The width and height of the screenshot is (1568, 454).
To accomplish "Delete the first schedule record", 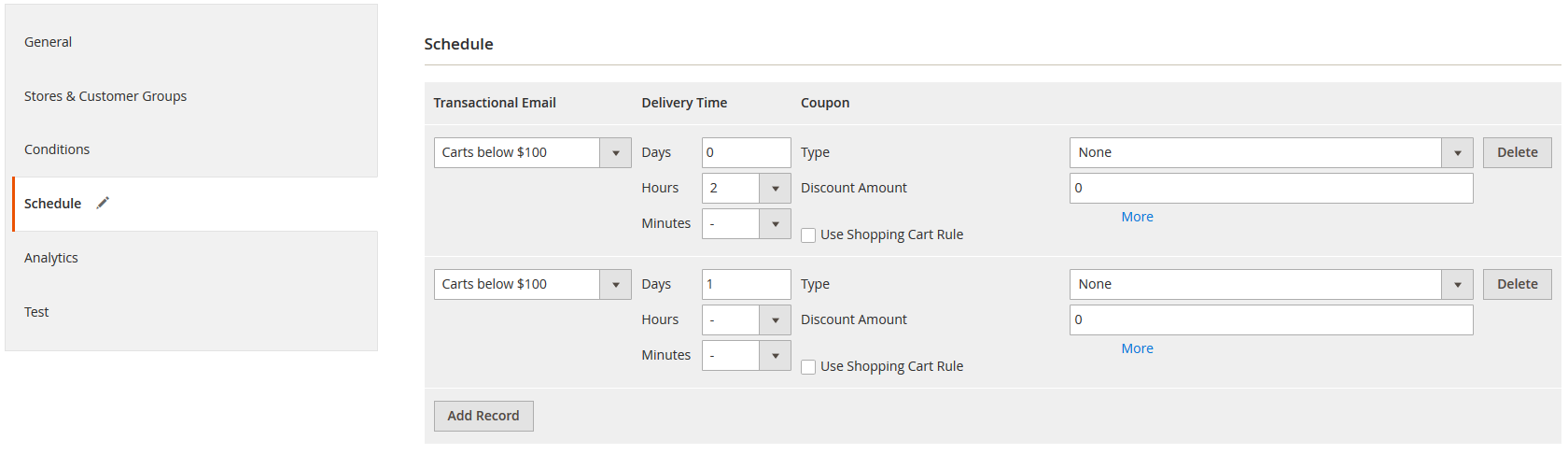I will tap(1517, 153).
